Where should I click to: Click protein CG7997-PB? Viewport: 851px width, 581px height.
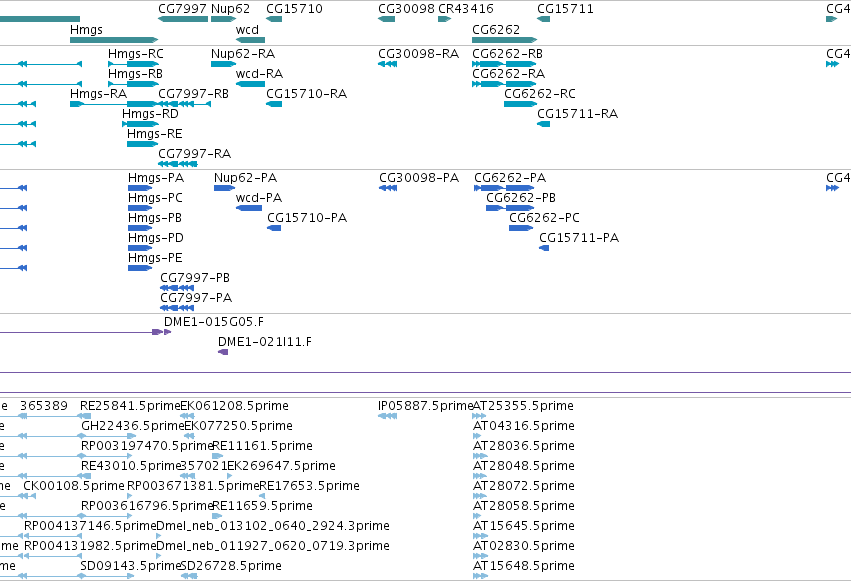(195, 278)
